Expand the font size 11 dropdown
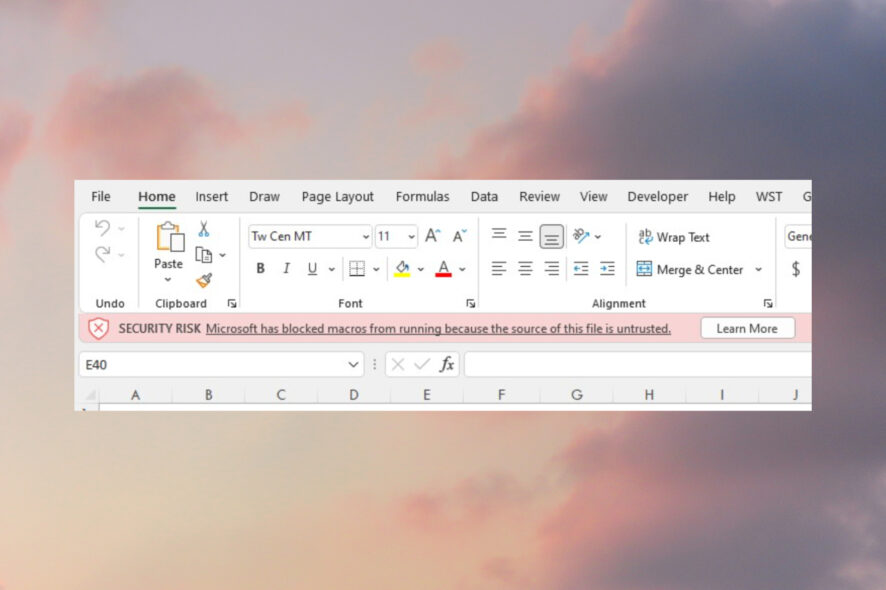The height and width of the screenshot is (590, 886). [411, 237]
